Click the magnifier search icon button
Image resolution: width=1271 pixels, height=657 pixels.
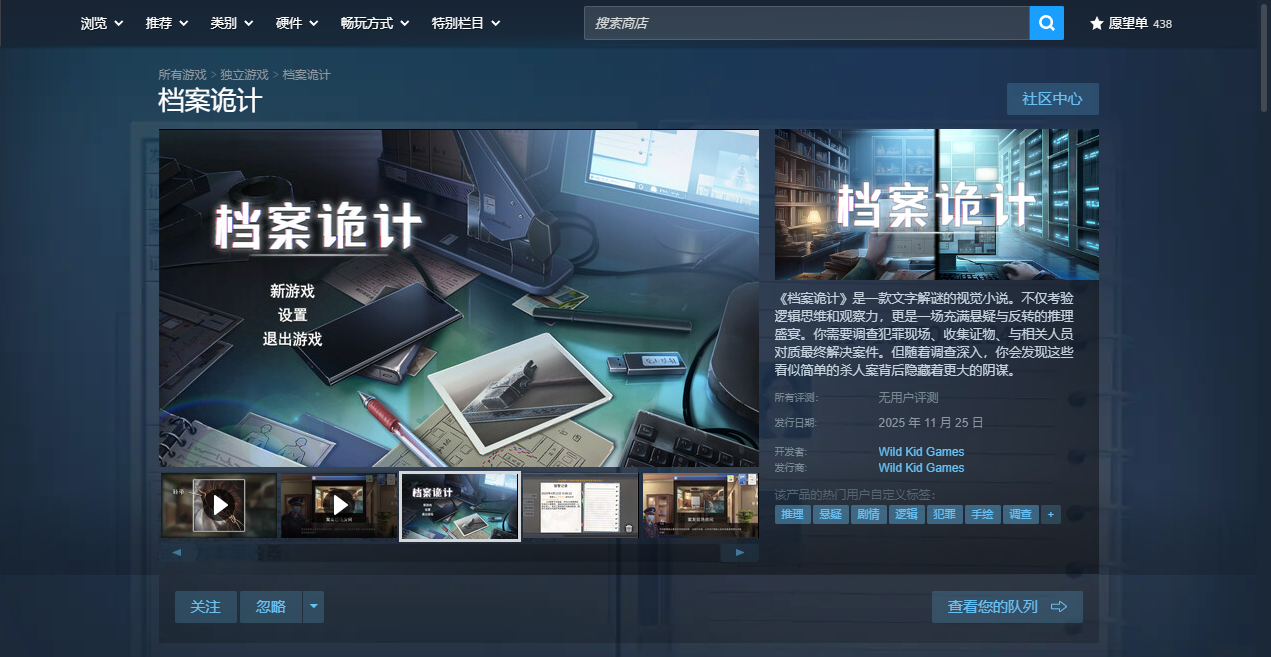(x=1046, y=23)
